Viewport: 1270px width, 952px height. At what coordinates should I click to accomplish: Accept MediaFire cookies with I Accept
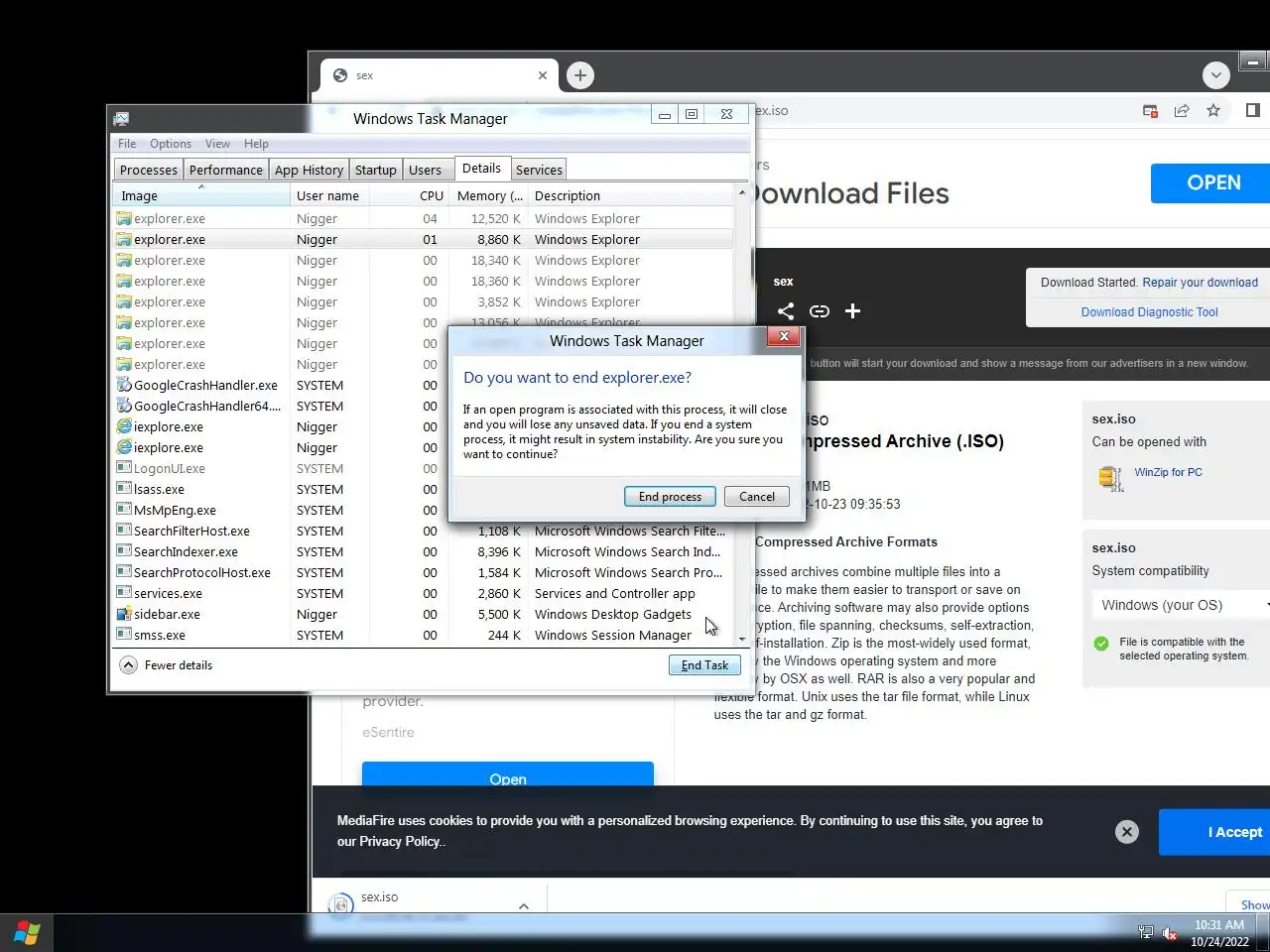pos(1214,832)
